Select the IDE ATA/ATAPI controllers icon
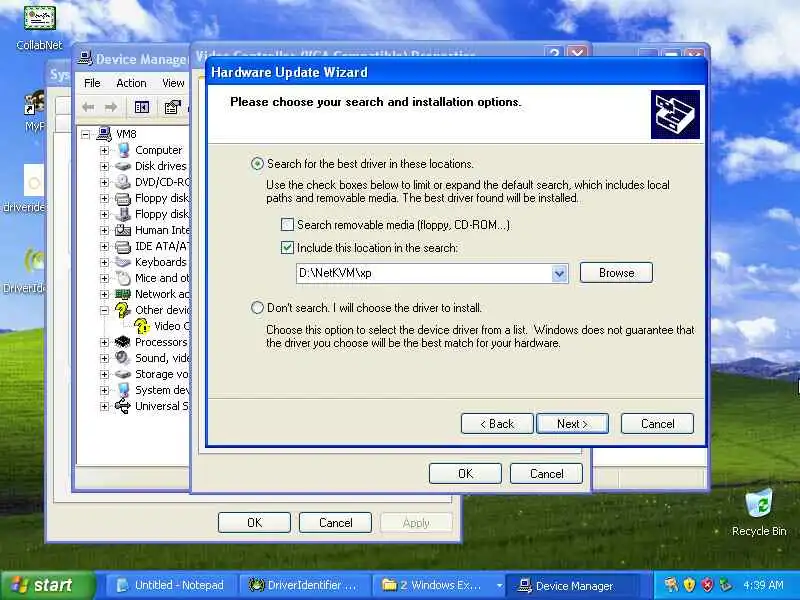 (123, 246)
